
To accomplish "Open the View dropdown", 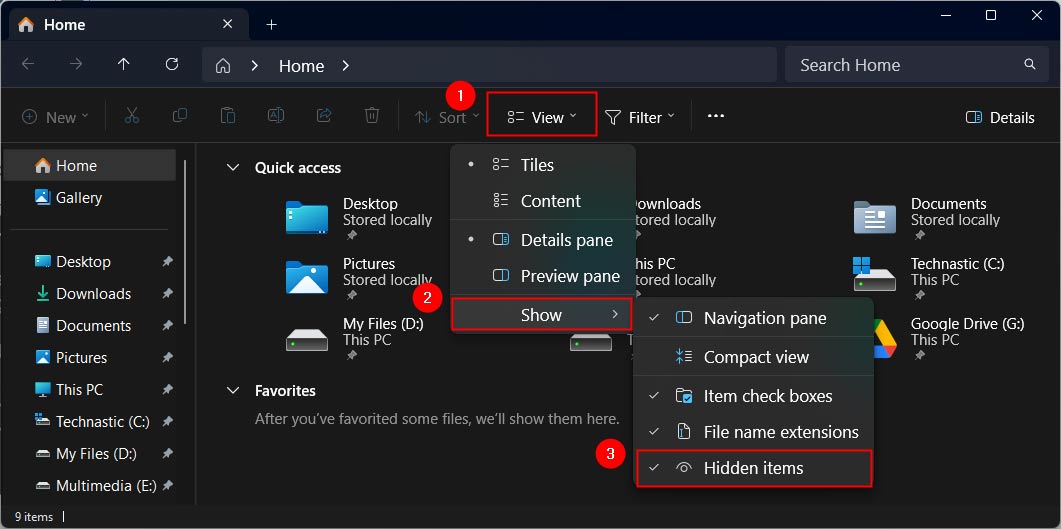I will 542,117.
